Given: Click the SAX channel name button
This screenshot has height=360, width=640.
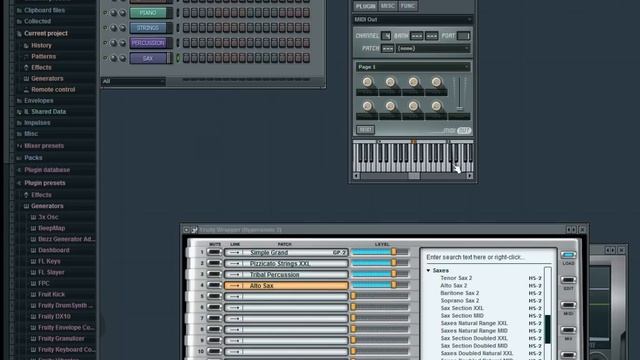Looking at the screenshot, I should [x=148, y=58].
